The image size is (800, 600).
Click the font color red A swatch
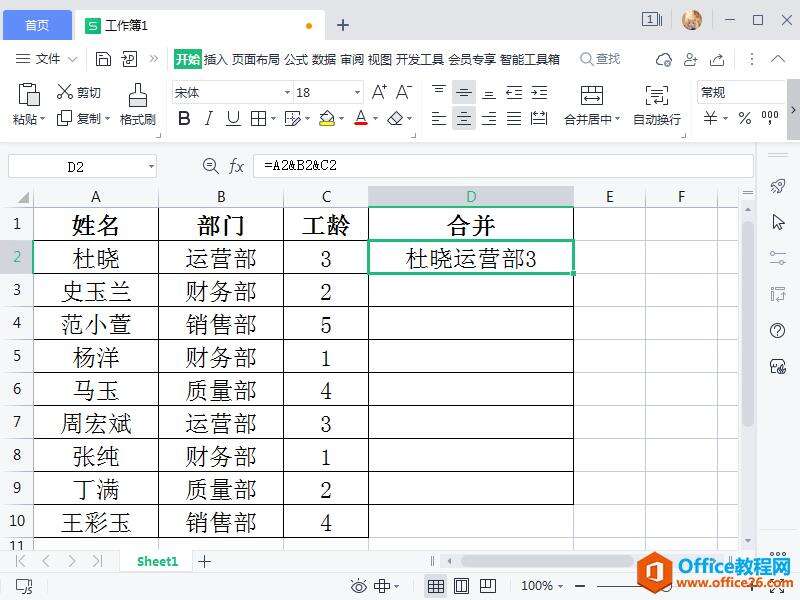click(361, 119)
